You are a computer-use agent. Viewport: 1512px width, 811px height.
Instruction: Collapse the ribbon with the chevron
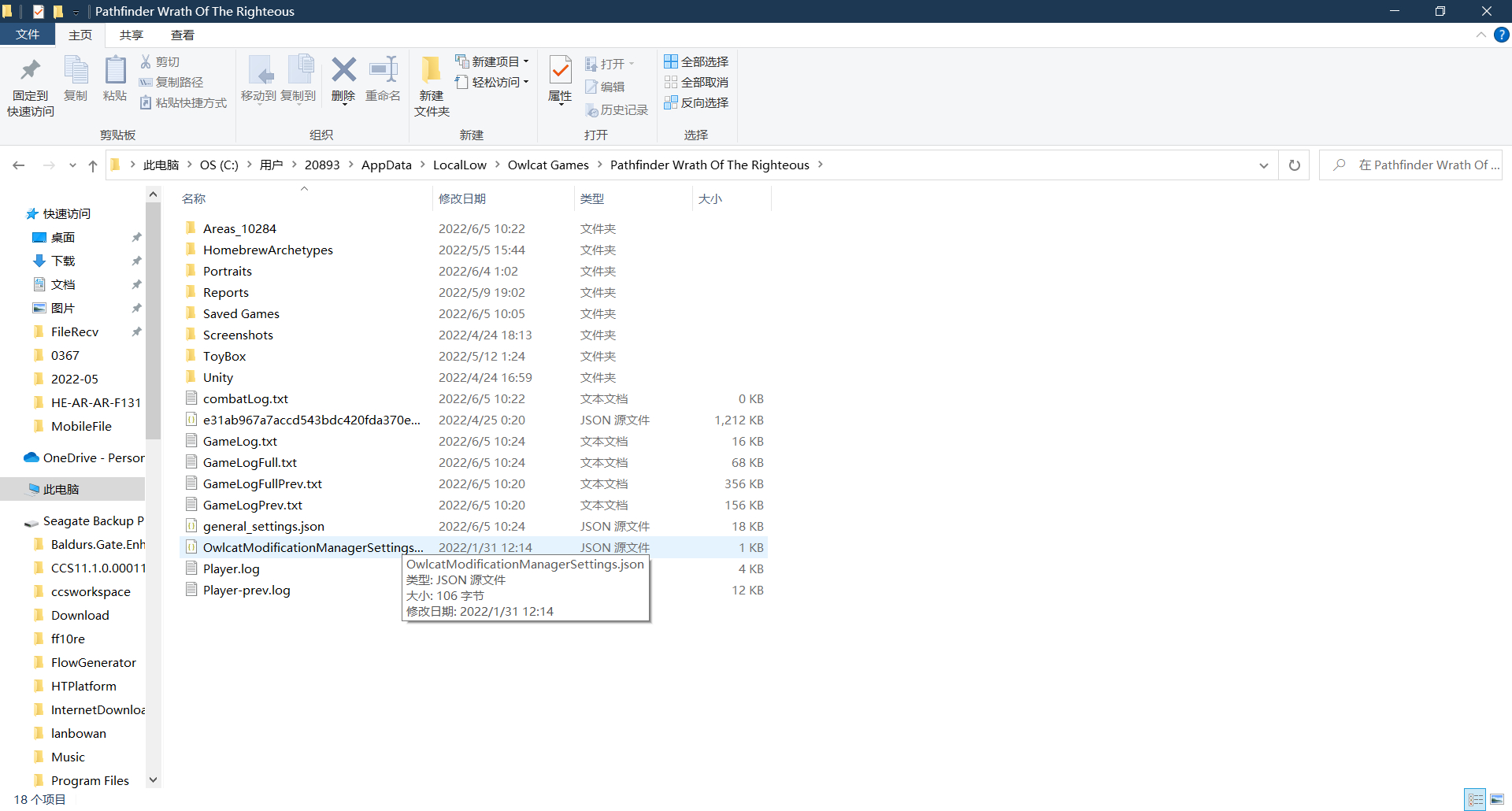[1480, 35]
